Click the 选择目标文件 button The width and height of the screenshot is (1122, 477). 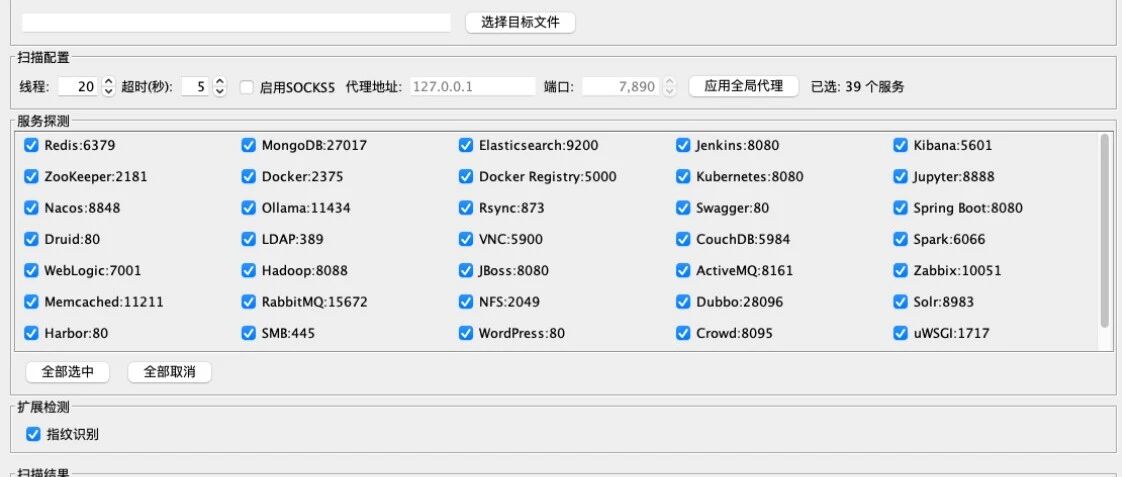520,22
